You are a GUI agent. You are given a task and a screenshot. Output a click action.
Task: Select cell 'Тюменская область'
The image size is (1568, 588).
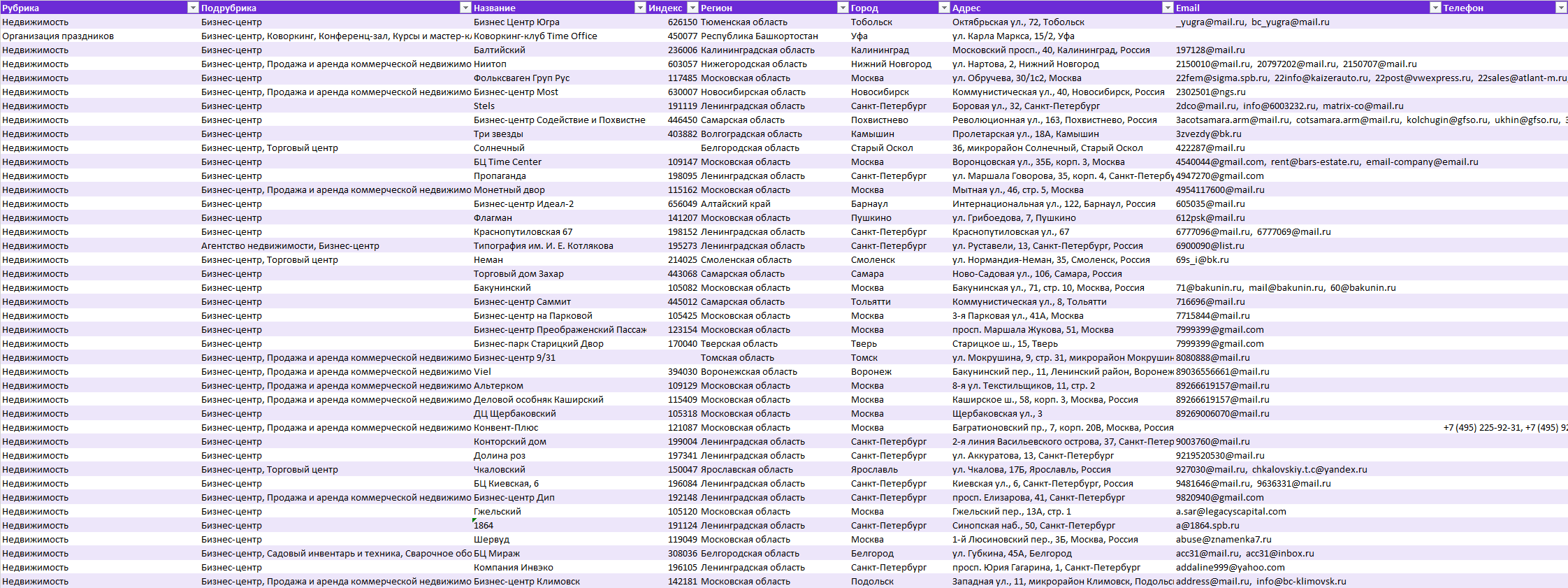point(774,22)
